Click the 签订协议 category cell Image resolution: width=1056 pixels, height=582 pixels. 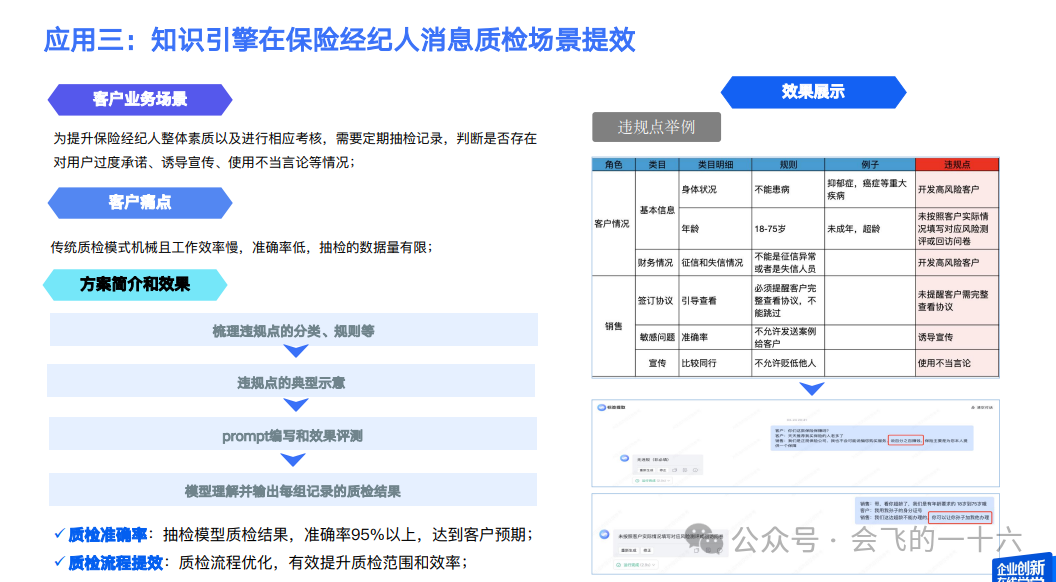point(655,300)
